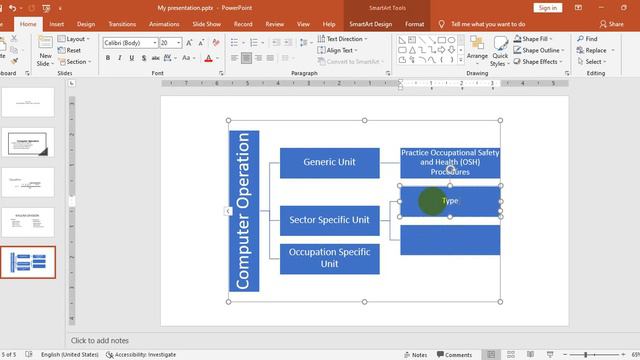This screenshot has height=360, width=640.
Task: Open the SmartArt Design tab
Action: [x=371, y=24]
